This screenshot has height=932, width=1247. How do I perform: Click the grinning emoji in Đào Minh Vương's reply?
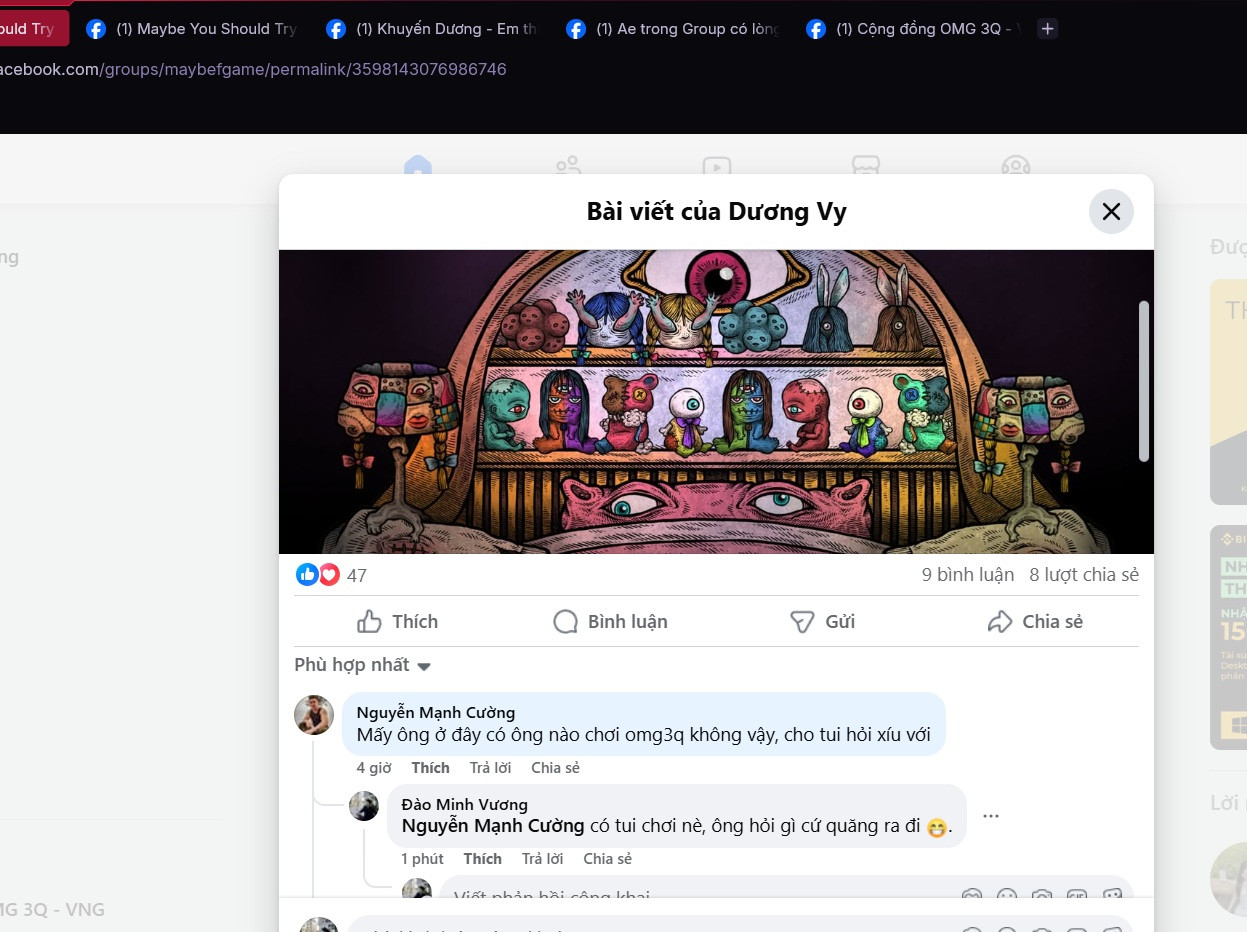point(937,828)
